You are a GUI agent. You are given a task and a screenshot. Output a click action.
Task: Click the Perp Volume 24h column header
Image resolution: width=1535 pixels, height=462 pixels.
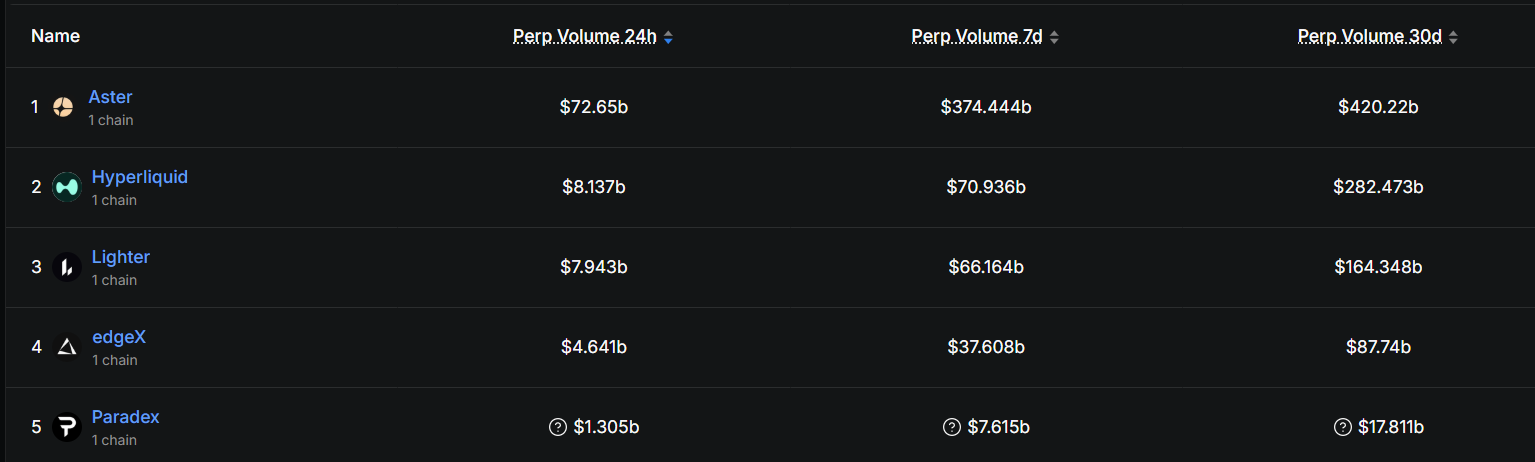pos(584,36)
